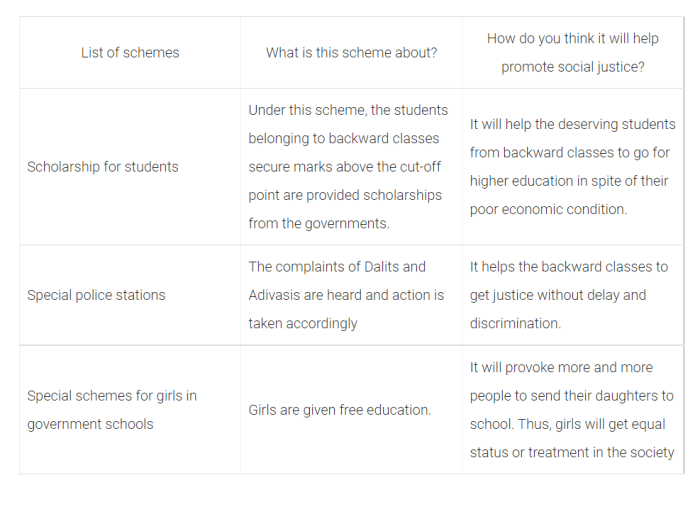Click text 'It will help the deserving students'
Viewport: 700px width, 509px height.
(572, 124)
